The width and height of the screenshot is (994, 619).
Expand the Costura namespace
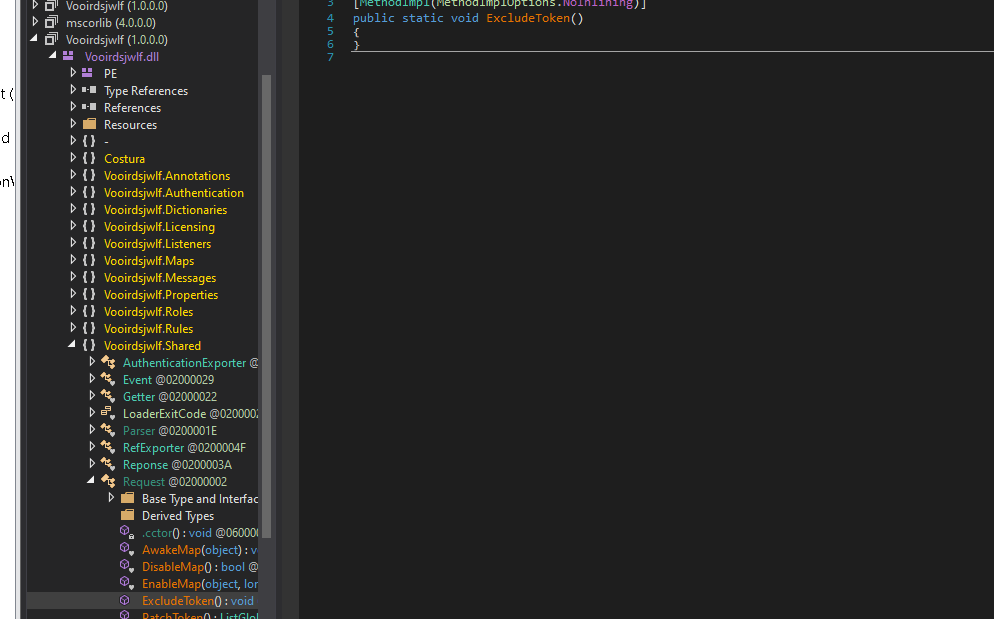pos(73,157)
